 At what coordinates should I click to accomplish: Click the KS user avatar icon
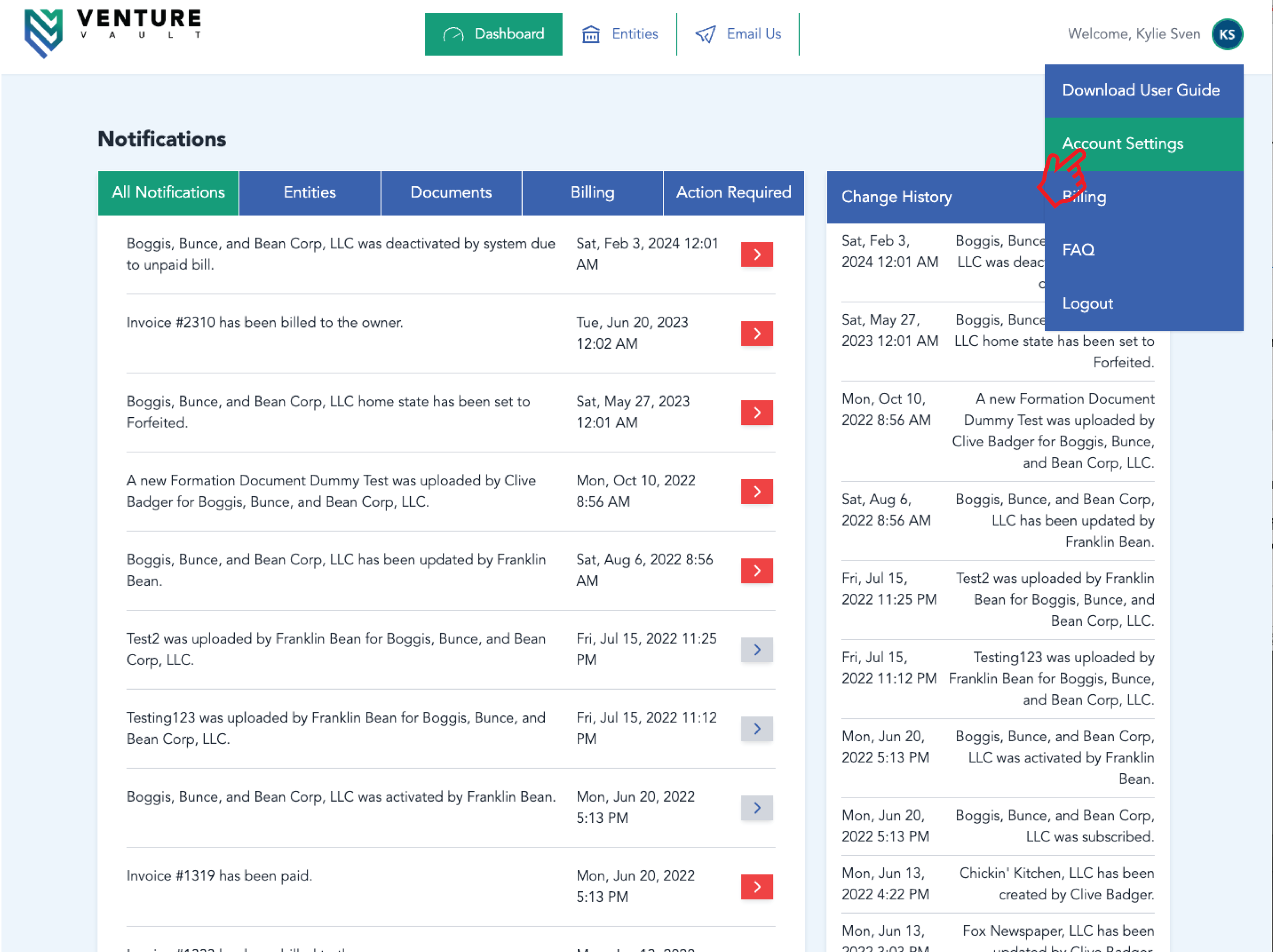pos(1227,34)
